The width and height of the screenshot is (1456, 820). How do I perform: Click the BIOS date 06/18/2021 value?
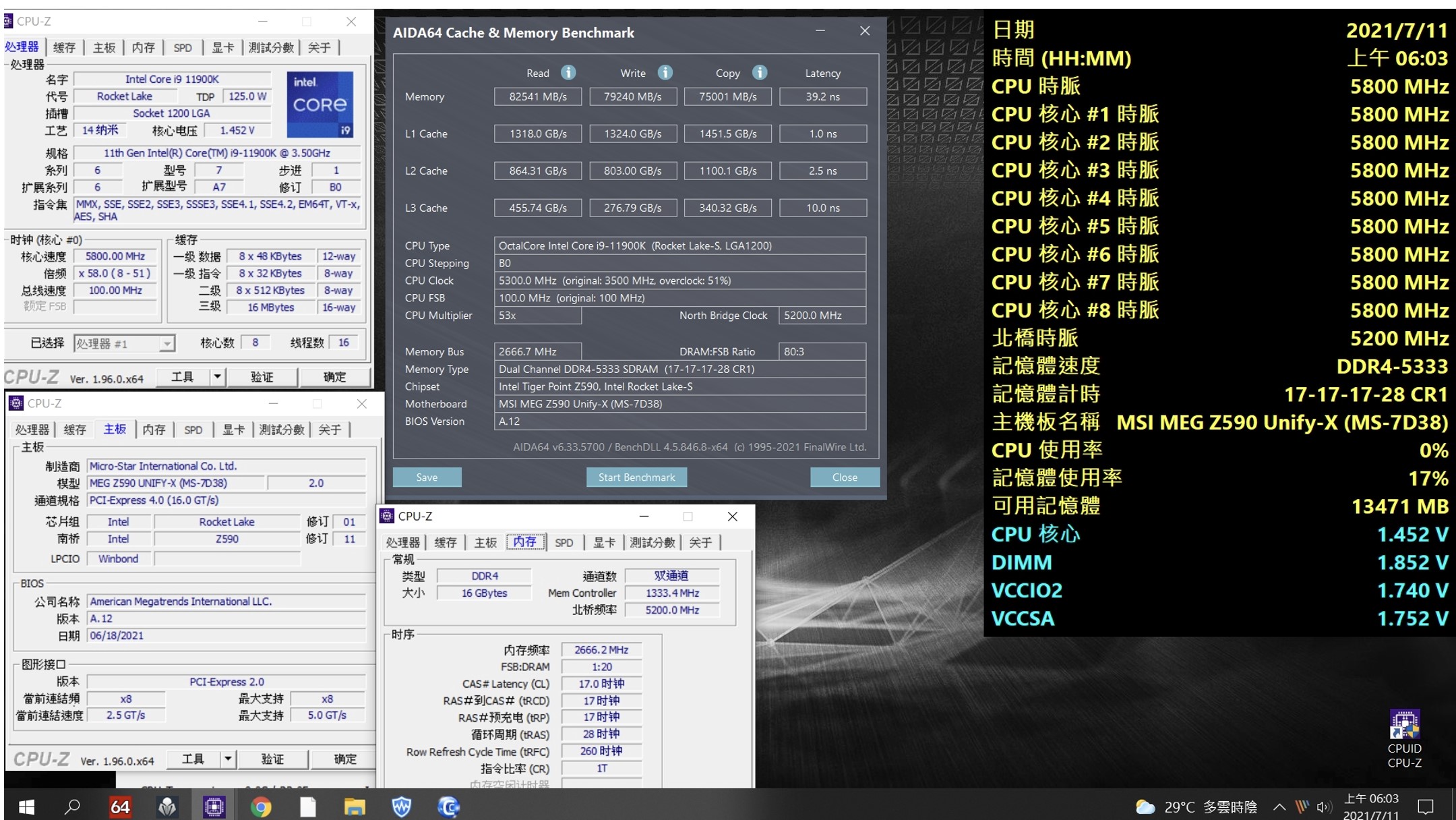click(x=226, y=635)
